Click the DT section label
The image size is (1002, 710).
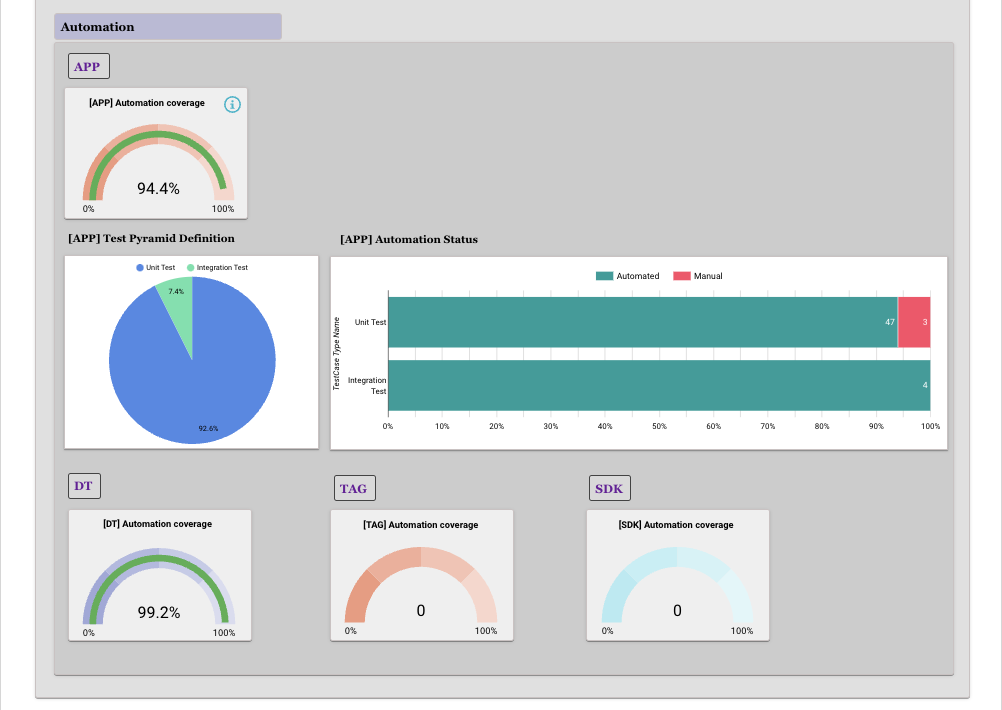[x=83, y=485]
